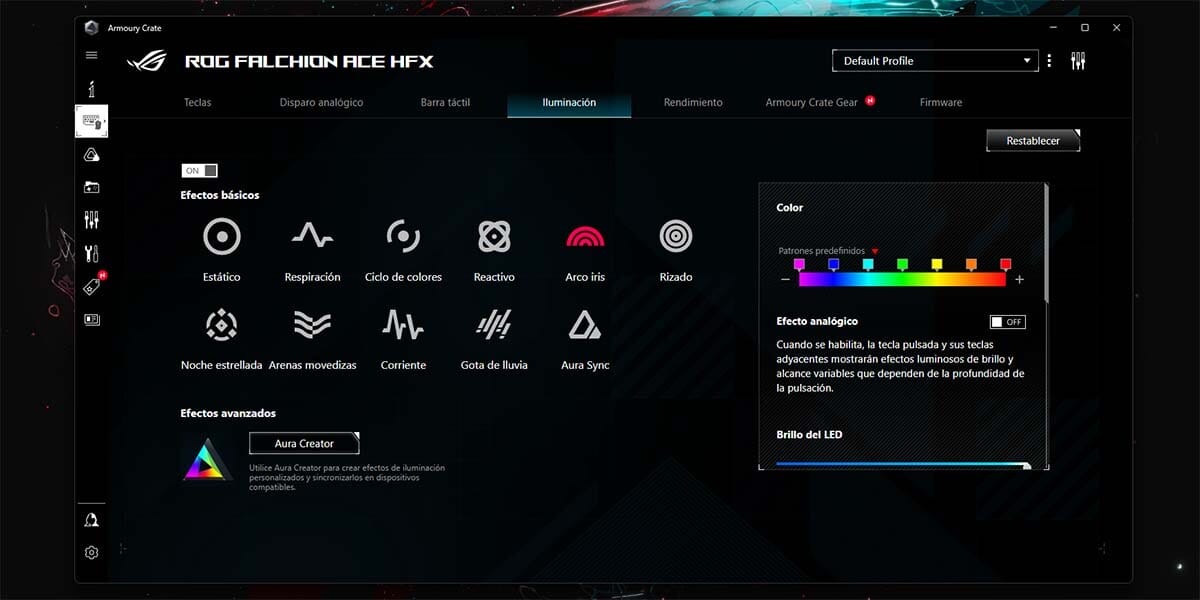Open the user account icon
The height and width of the screenshot is (600, 1200).
(92, 519)
